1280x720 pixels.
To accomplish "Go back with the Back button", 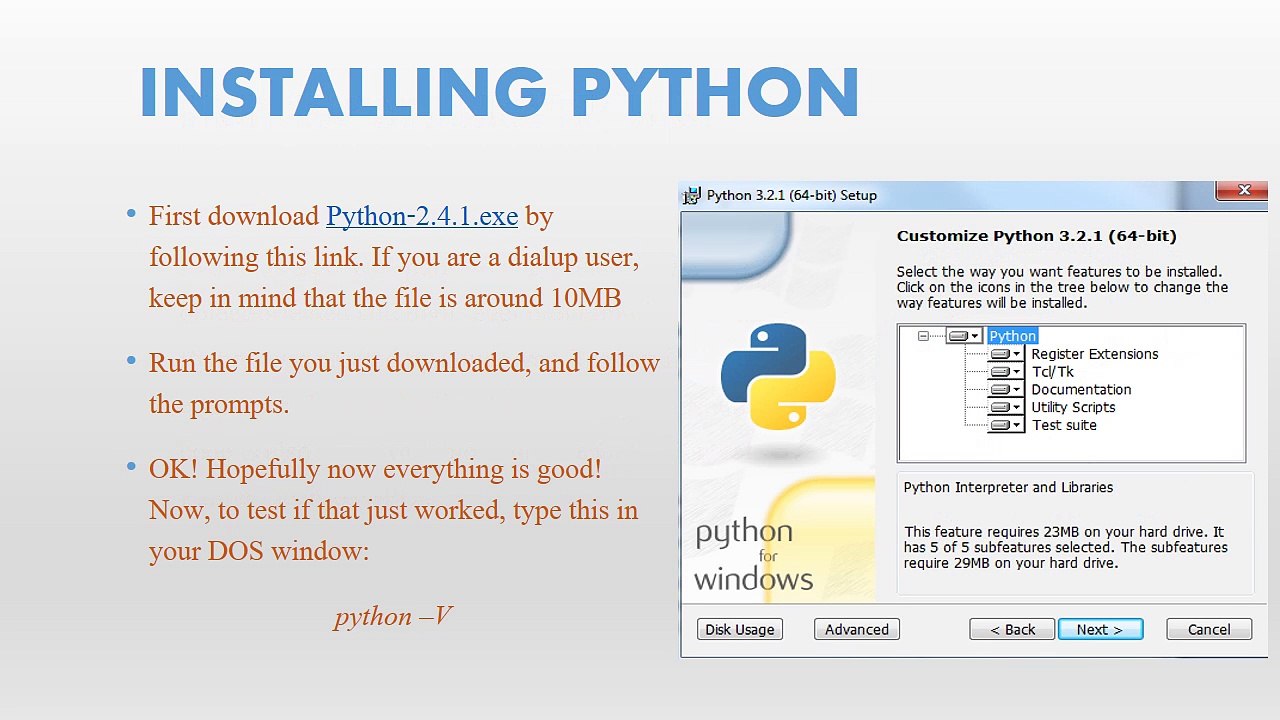I will pyautogui.click(x=1012, y=629).
